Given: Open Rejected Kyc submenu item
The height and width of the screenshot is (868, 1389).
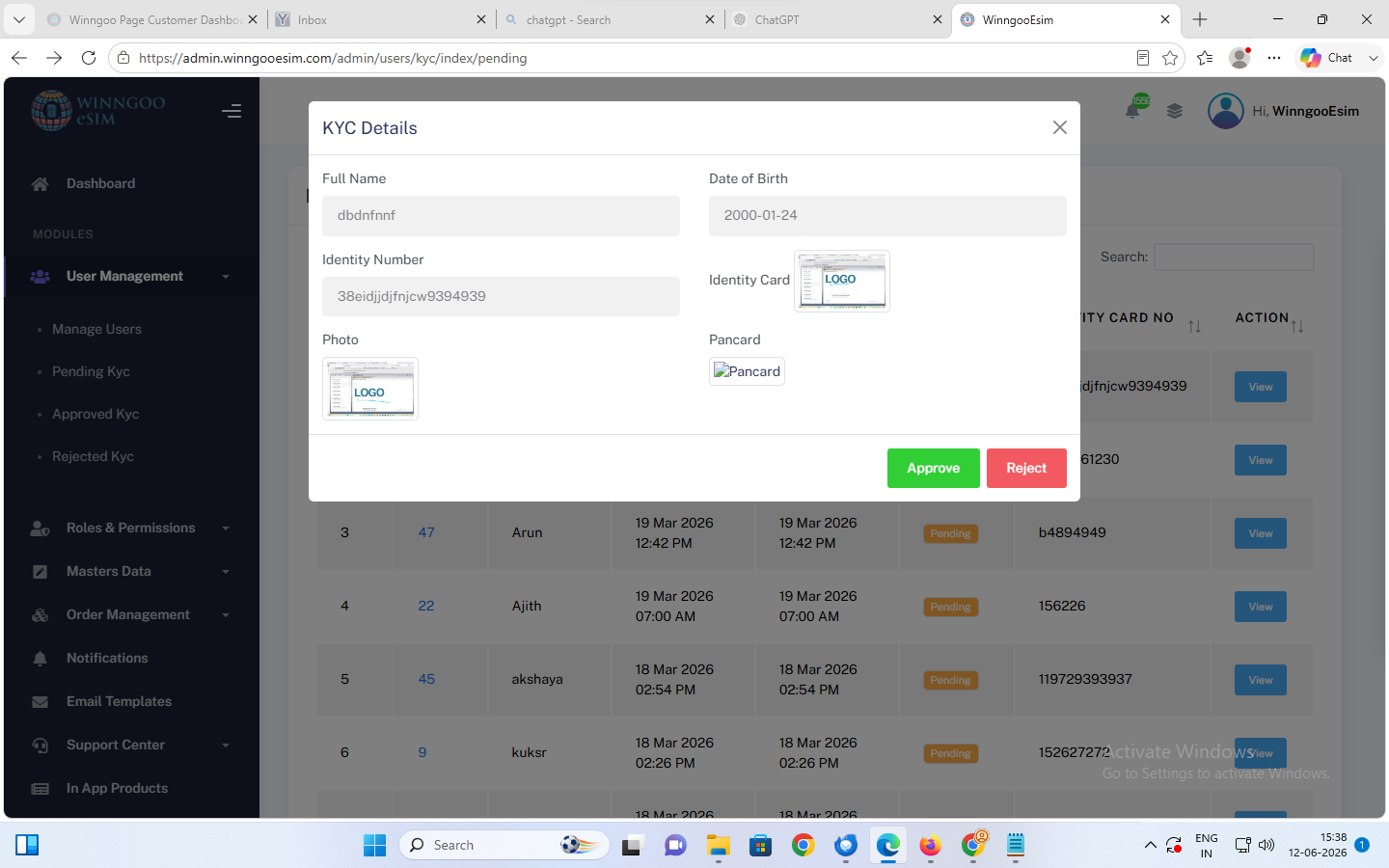Looking at the screenshot, I should click(x=93, y=456).
